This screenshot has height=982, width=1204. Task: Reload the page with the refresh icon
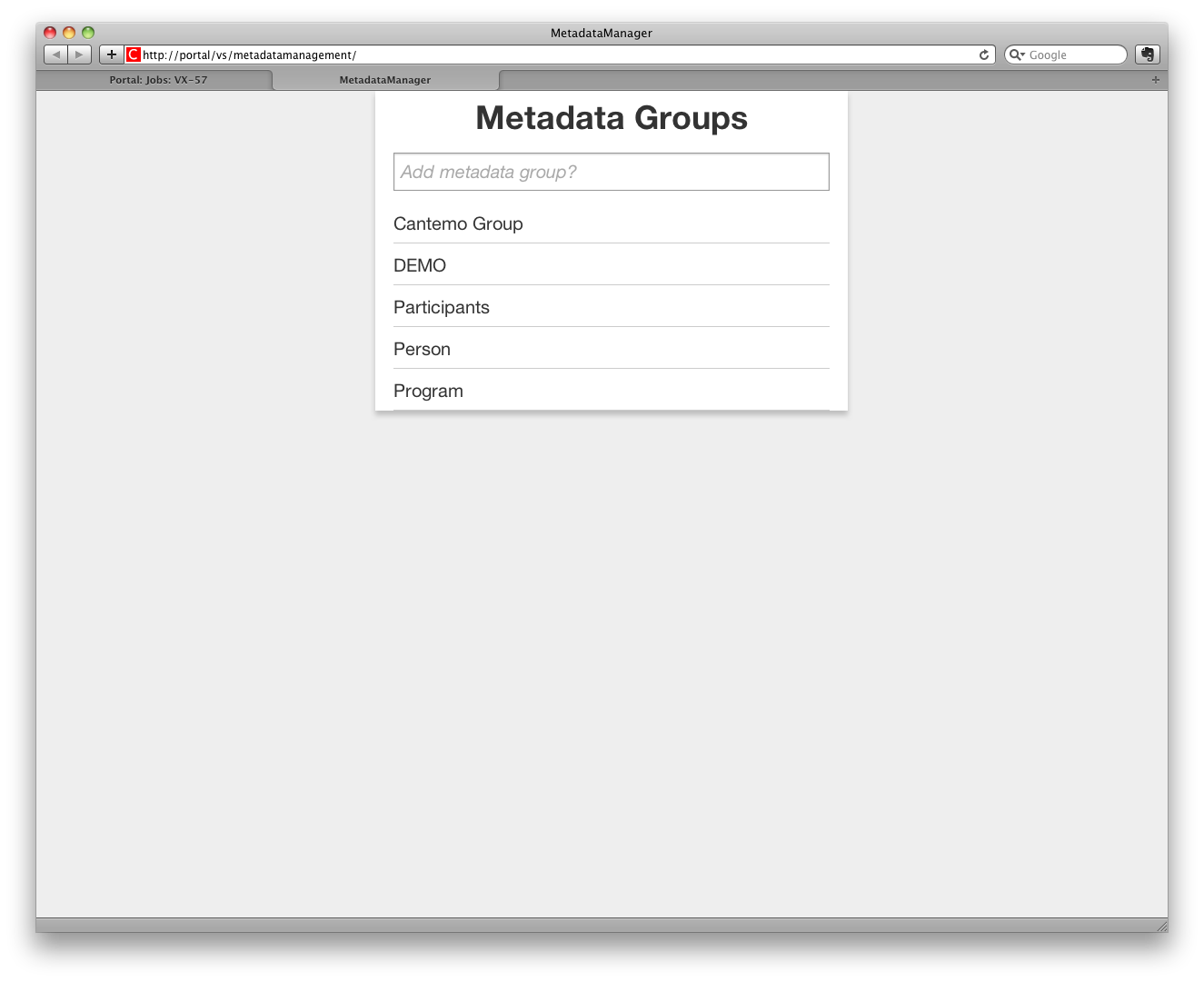point(983,55)
